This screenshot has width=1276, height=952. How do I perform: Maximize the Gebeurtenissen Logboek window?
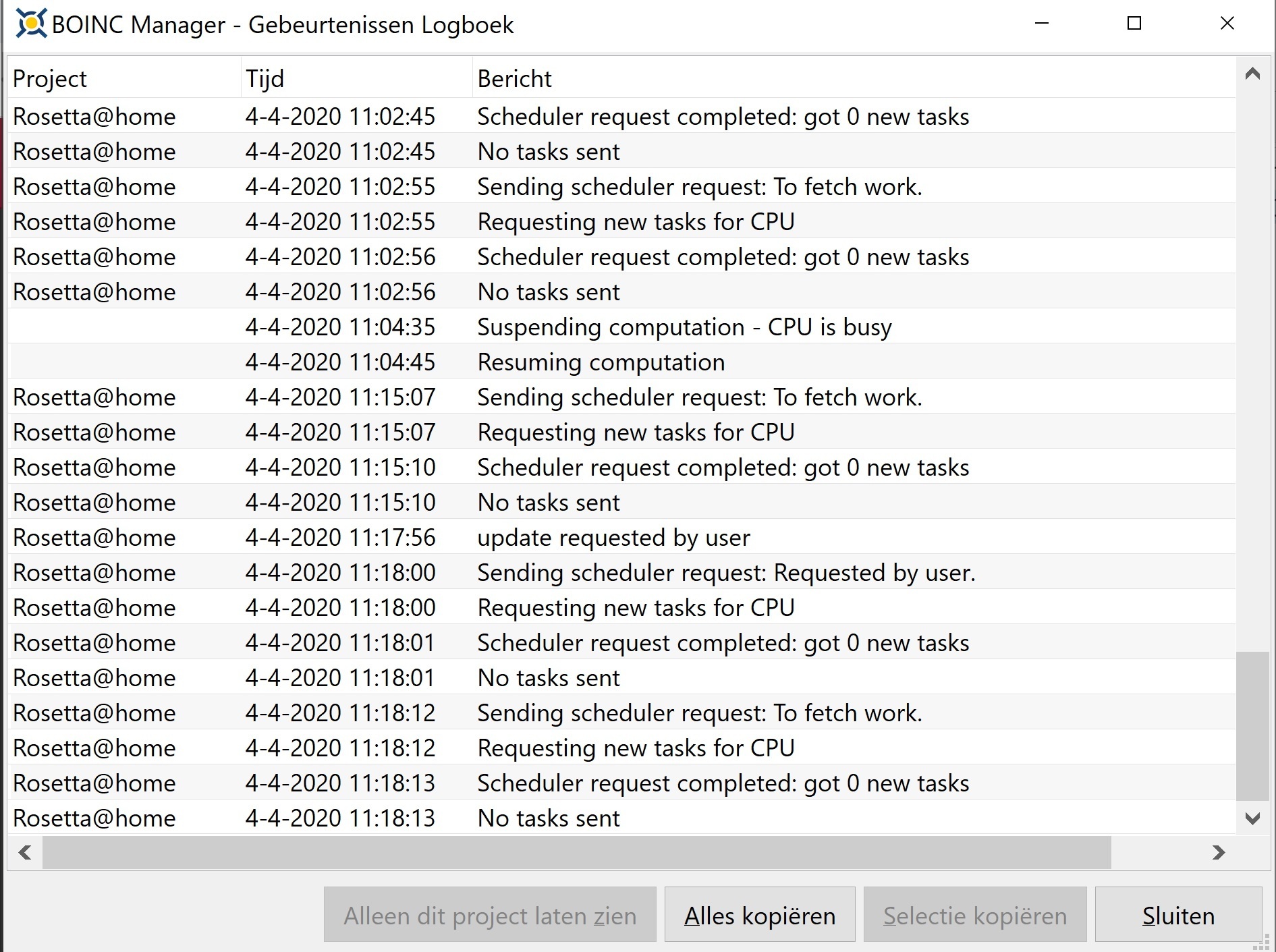[1134, 24]
